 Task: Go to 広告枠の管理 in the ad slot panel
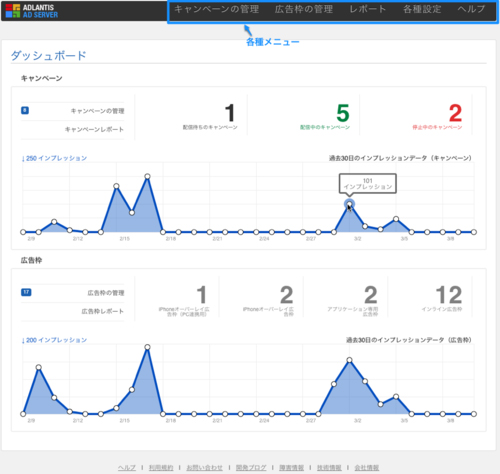coord(106,293)
